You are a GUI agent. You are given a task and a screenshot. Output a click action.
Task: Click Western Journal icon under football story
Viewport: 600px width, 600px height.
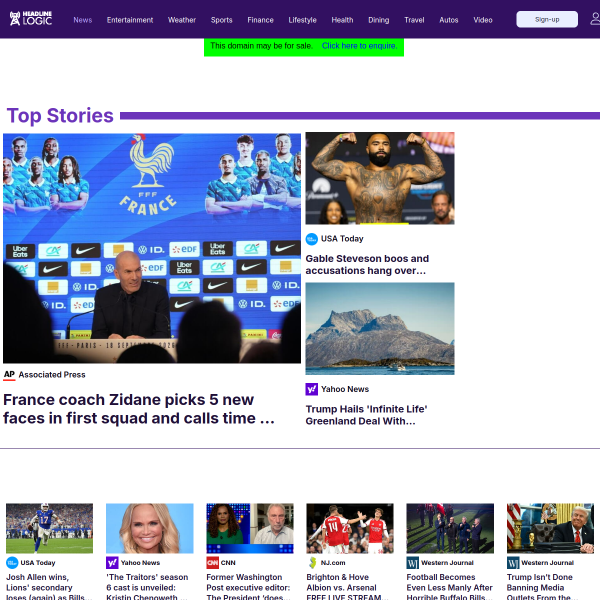point(412,563)
